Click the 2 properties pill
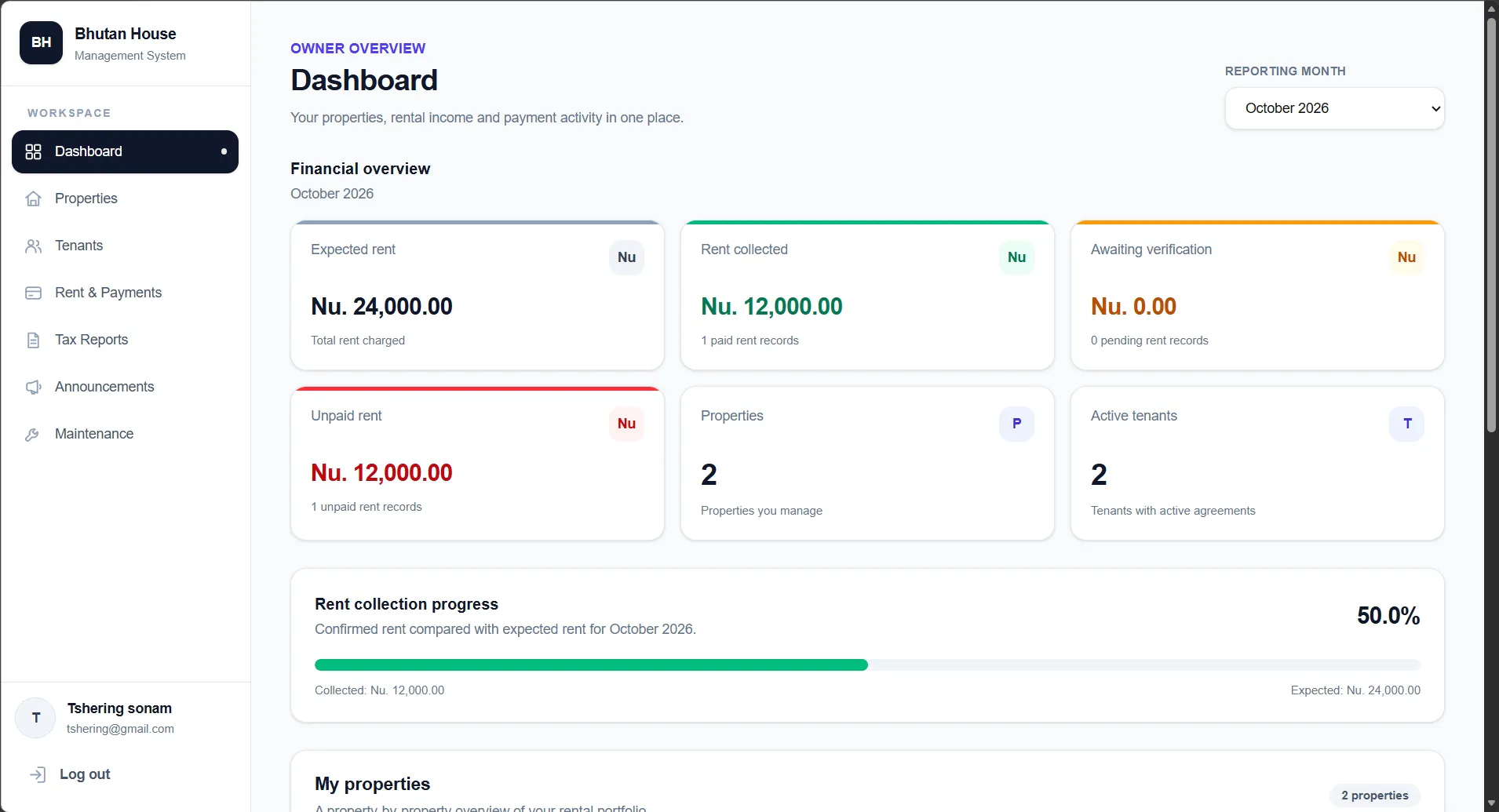 point(1374,796)
